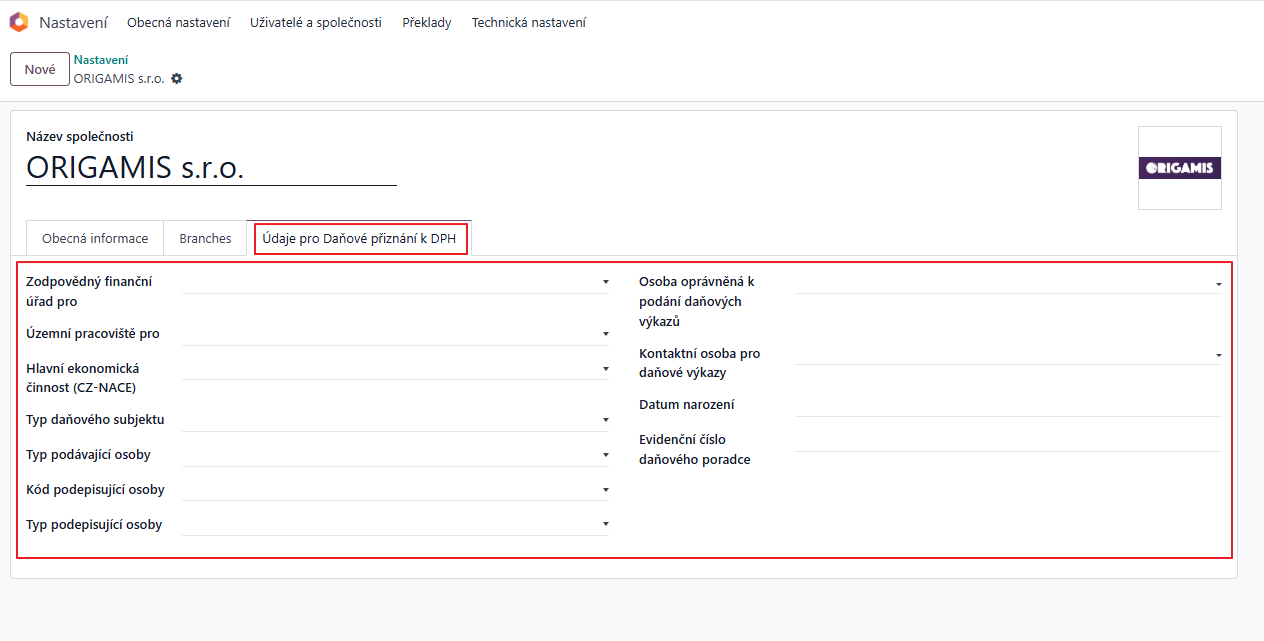Expand Zodpovědný finanční úřad dropdown
The width and height of the screenshot is (1264, 641).
tap(395, 282)
